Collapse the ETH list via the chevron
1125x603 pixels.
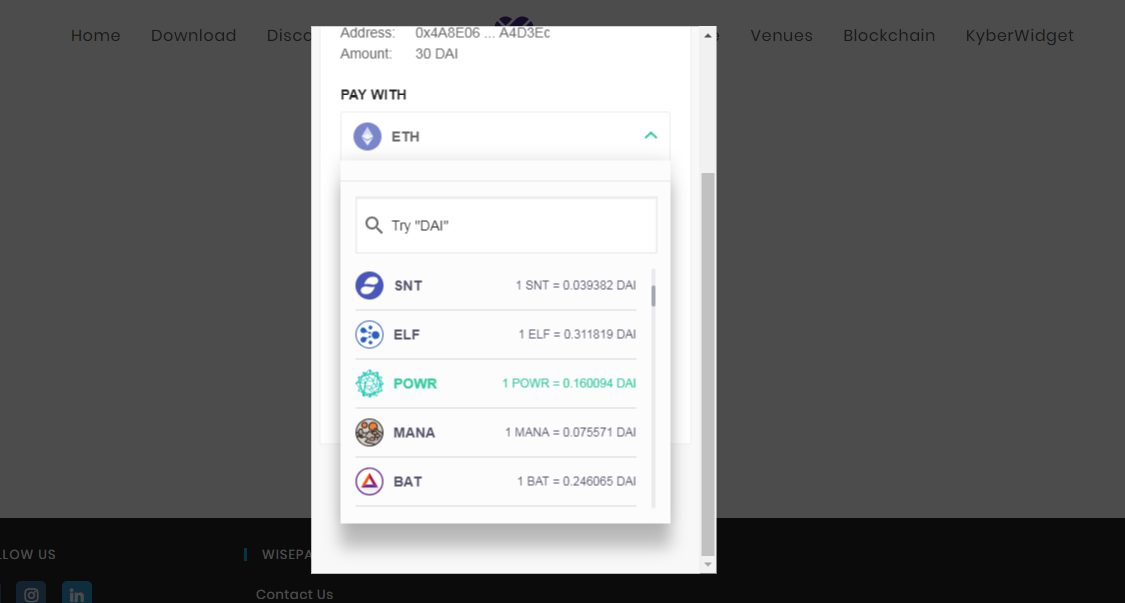click(x=651, y=133)
